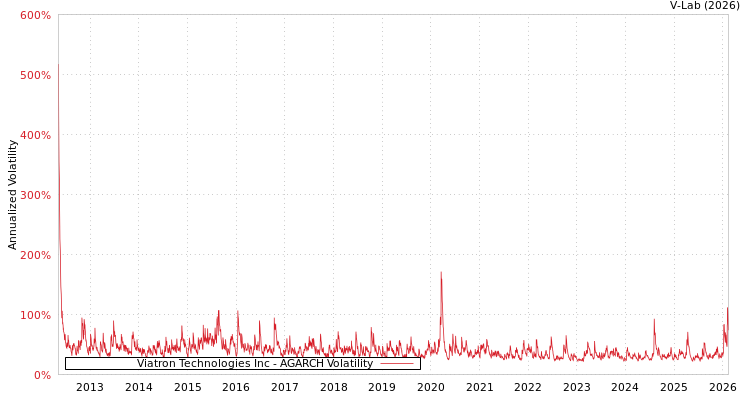The width and height of the screenshot is (750, 400).
Task: Click the 2017 x-axis label
Action: [285, 387]
